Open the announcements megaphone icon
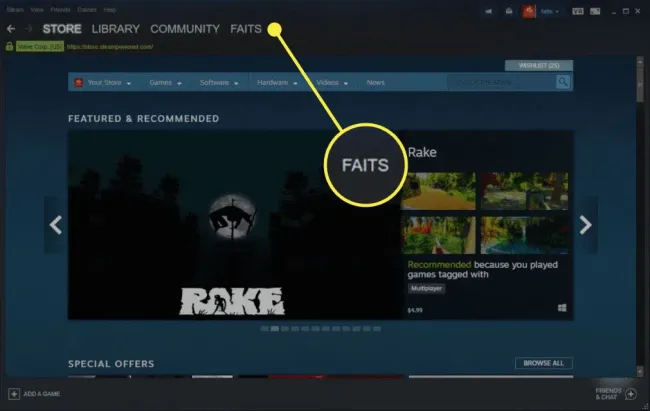The height and width of the screenshot is (411, 650). pos(489,12)
